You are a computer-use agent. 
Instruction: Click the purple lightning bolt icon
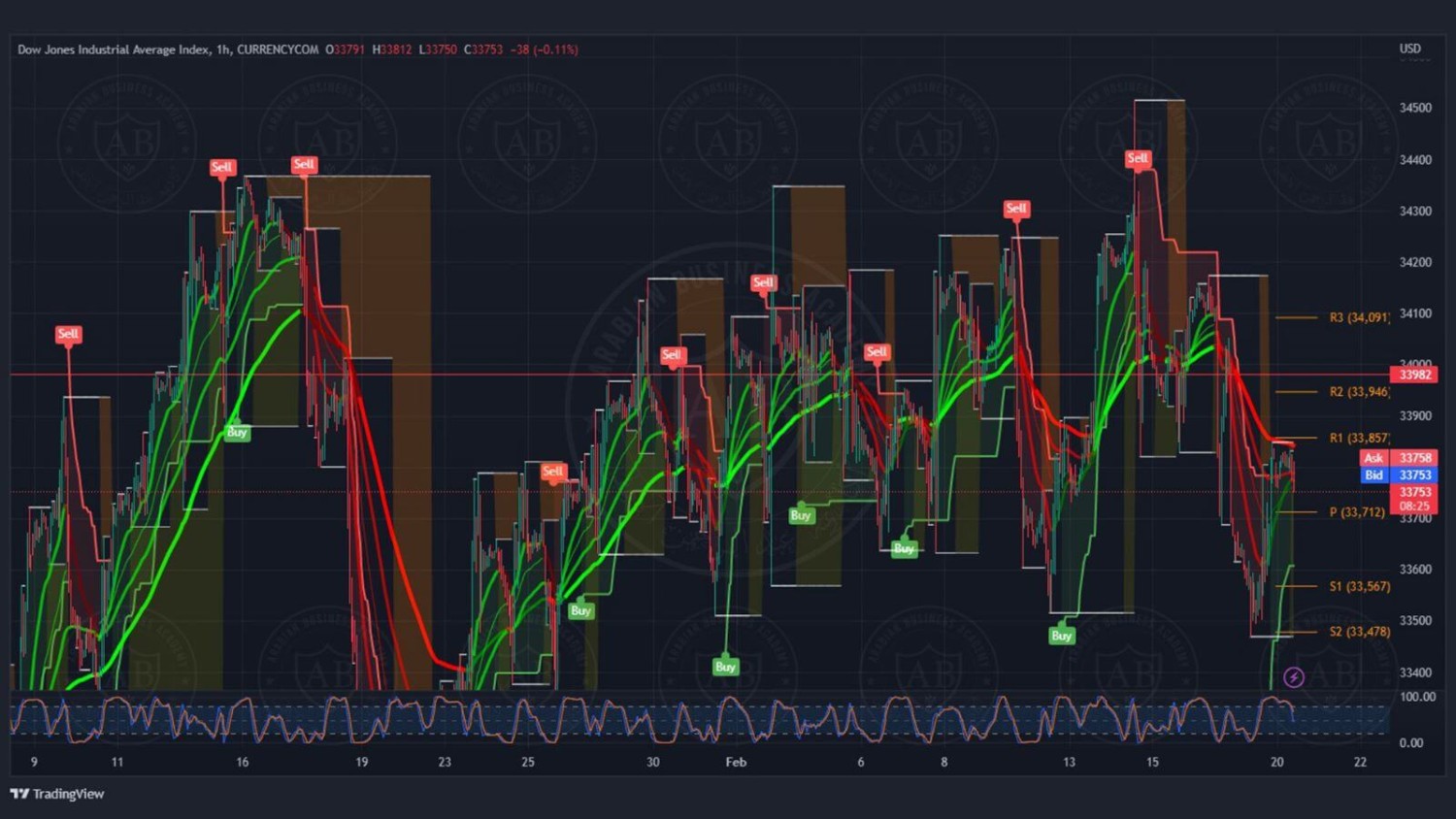(x=1293, y=677)
